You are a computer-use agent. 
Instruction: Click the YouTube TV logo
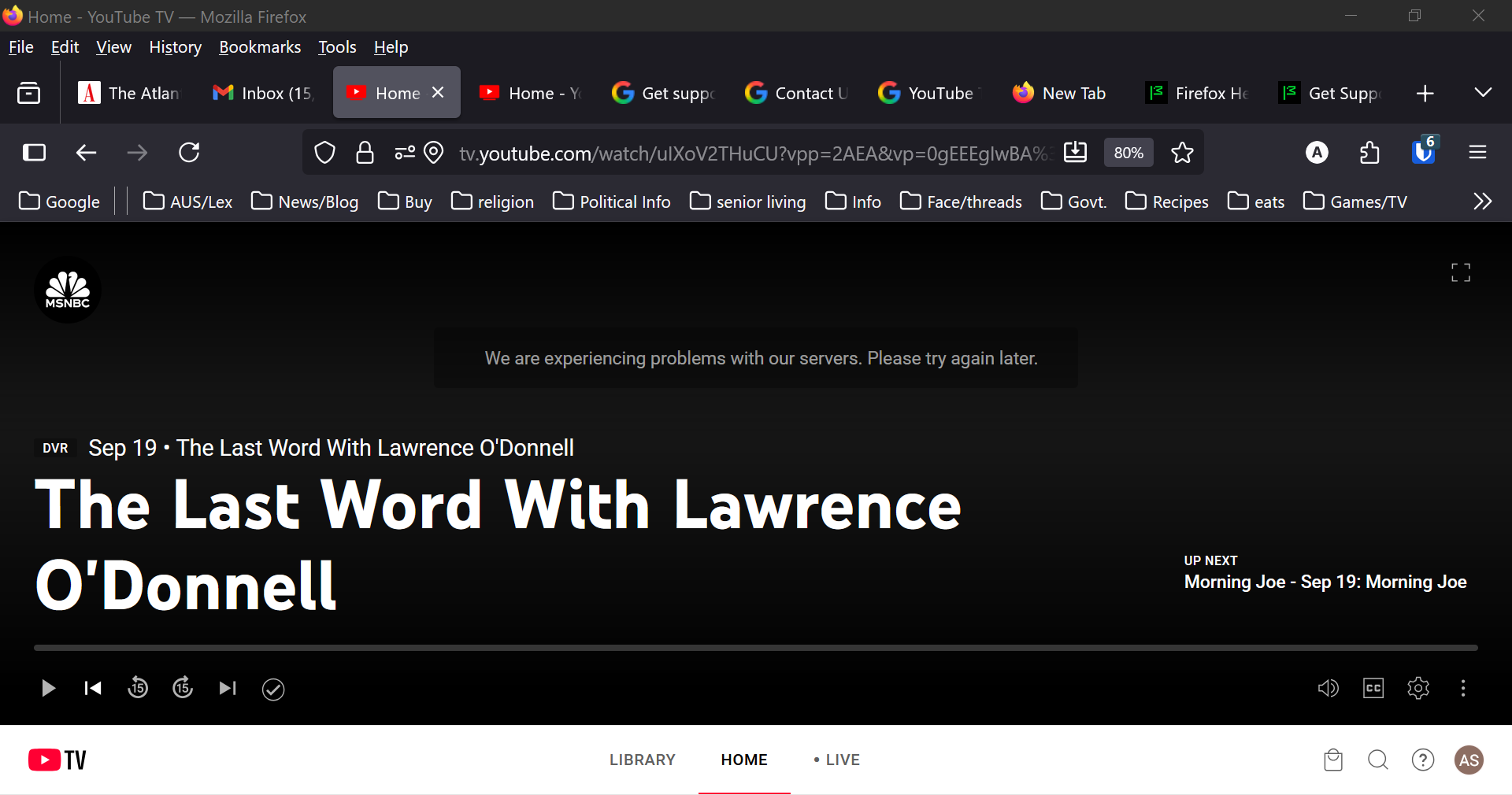[x=57, y=760]
